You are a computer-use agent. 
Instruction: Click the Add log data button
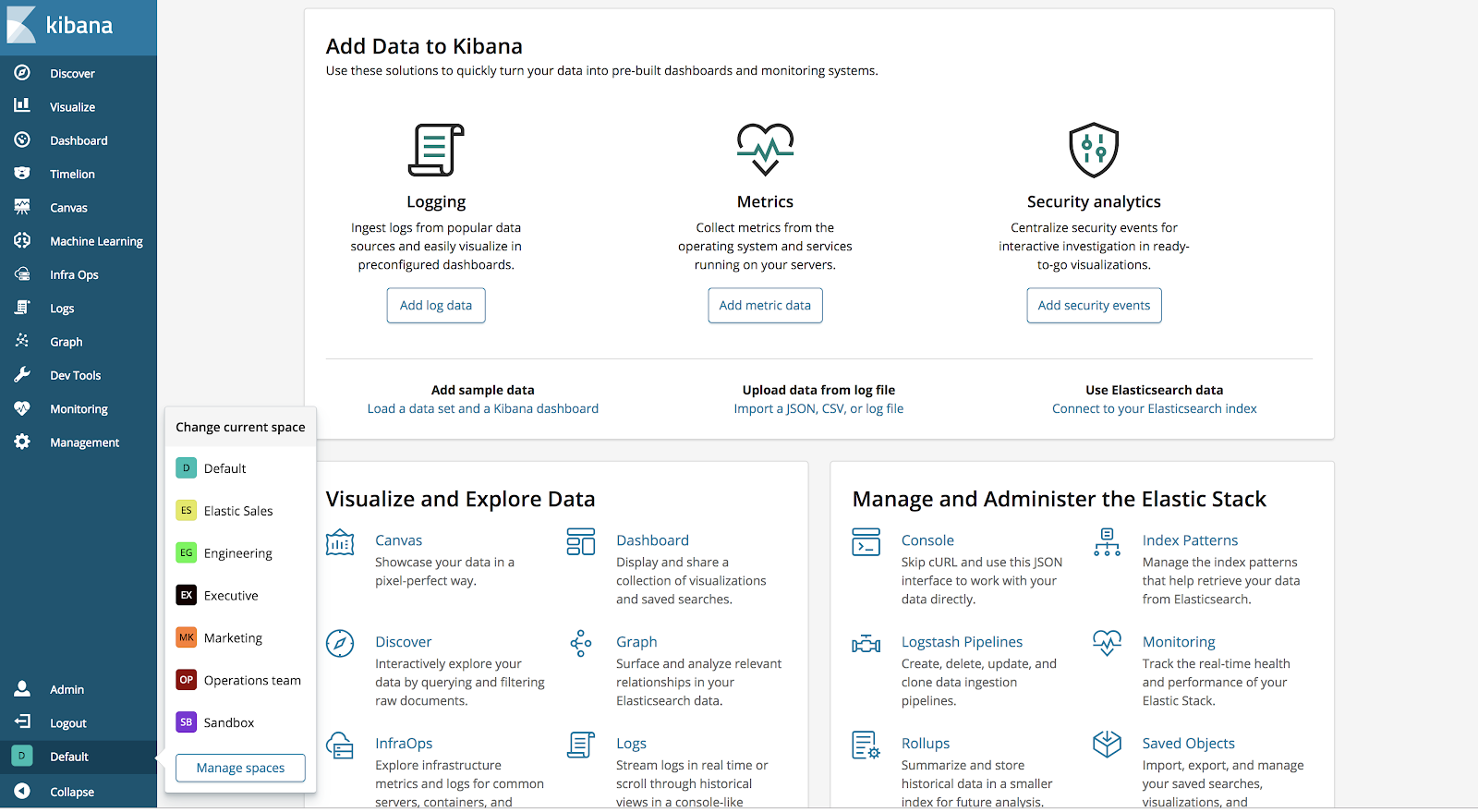tap(436, 306)
